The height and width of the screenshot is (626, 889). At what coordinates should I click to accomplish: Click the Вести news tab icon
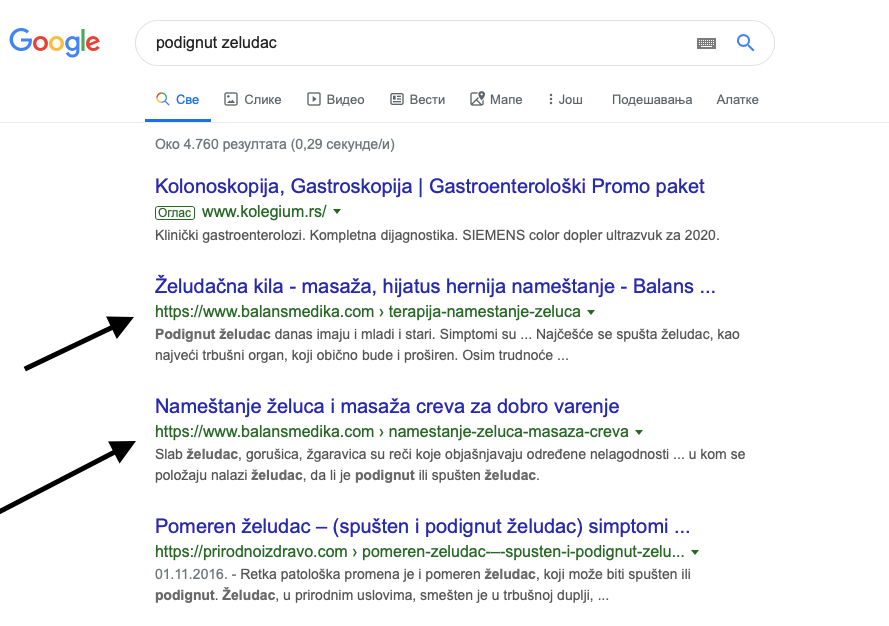[396, 99]
